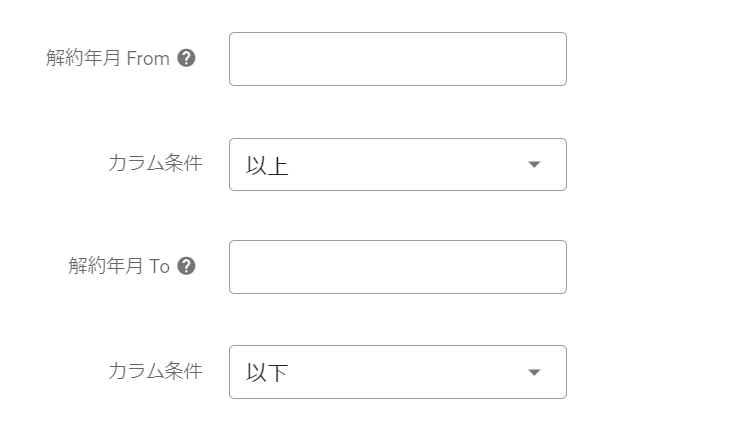Screen dimensions: 749x426
Task: Click the 解約年月 From label text
Action: pos(107,58)
